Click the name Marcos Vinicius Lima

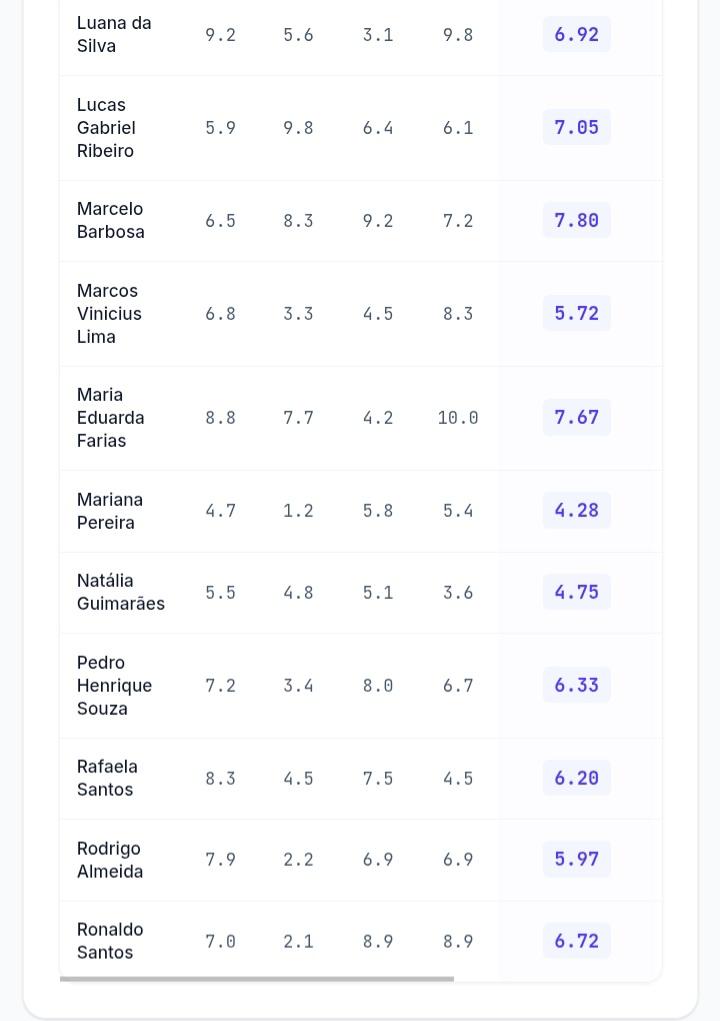(x=109, y=313)
